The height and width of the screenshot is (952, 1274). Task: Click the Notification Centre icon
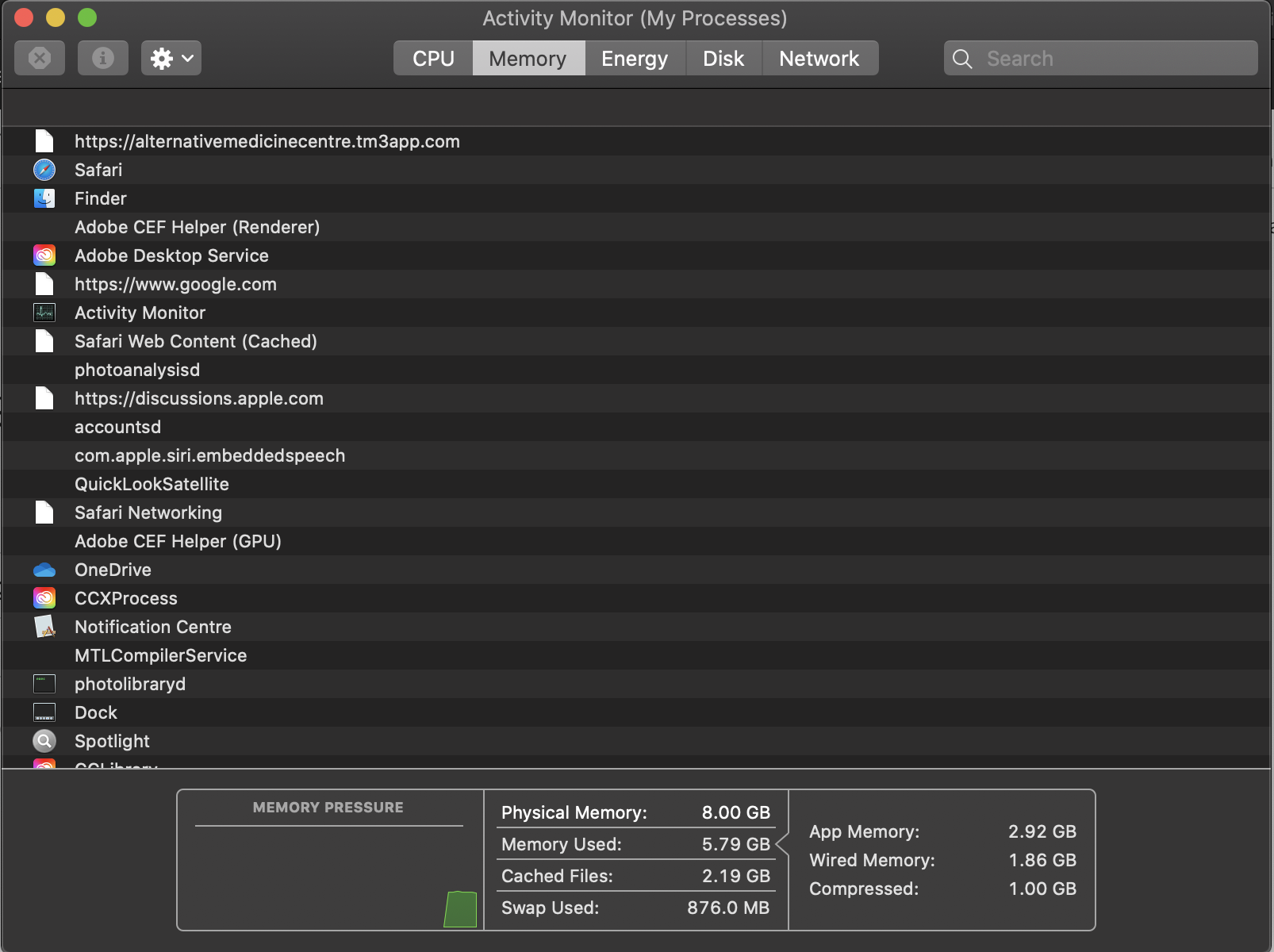[44, 627]
